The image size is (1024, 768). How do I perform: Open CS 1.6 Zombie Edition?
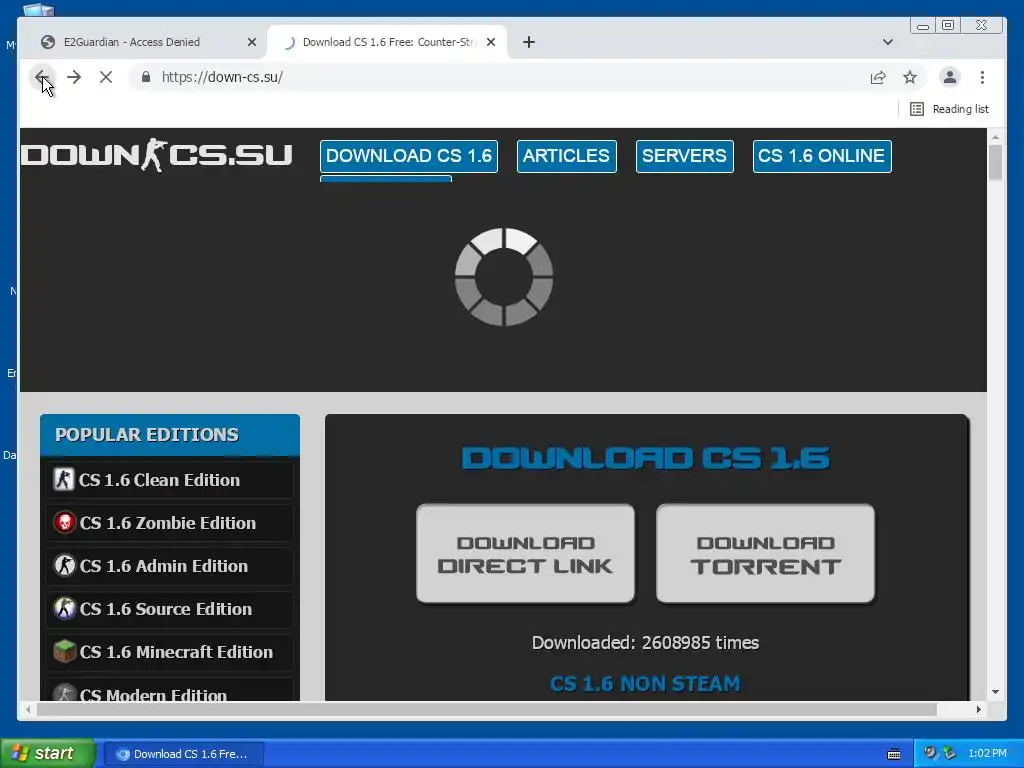coord(169,523)
